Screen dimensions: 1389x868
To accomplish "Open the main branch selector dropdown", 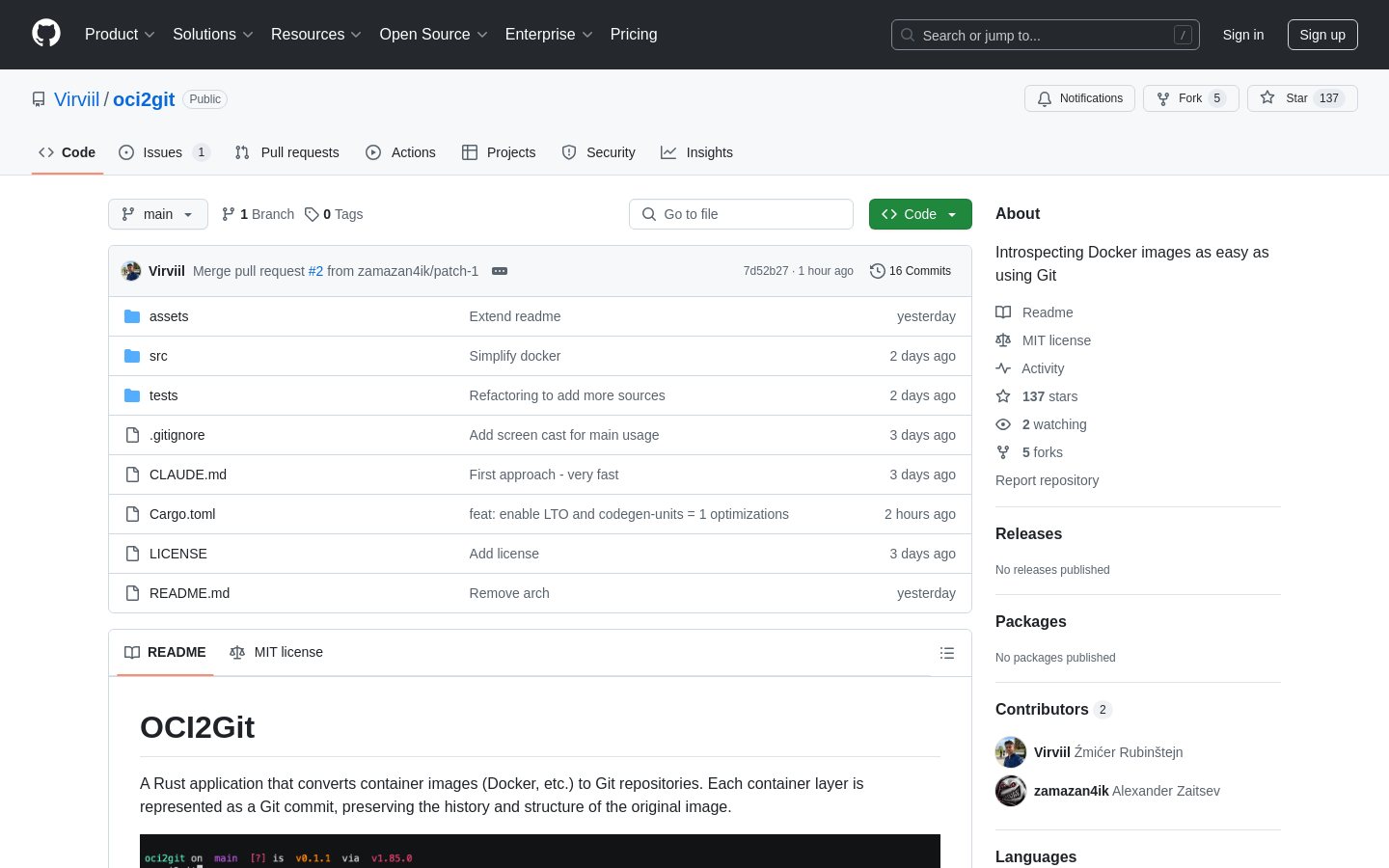I will pos(158,214).
